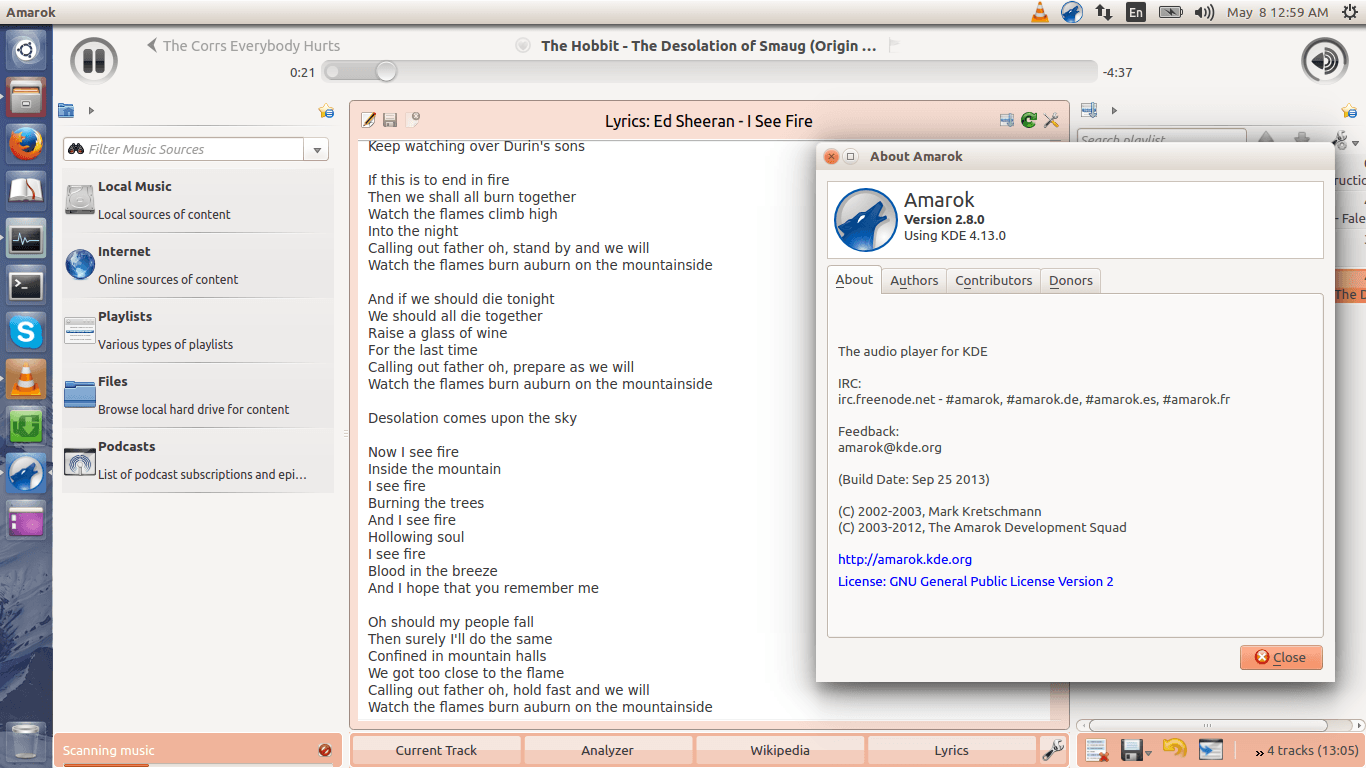Click the bookmark flag next to track title
This screenshot has height=768, width=1366.
[x=894, y=45]
